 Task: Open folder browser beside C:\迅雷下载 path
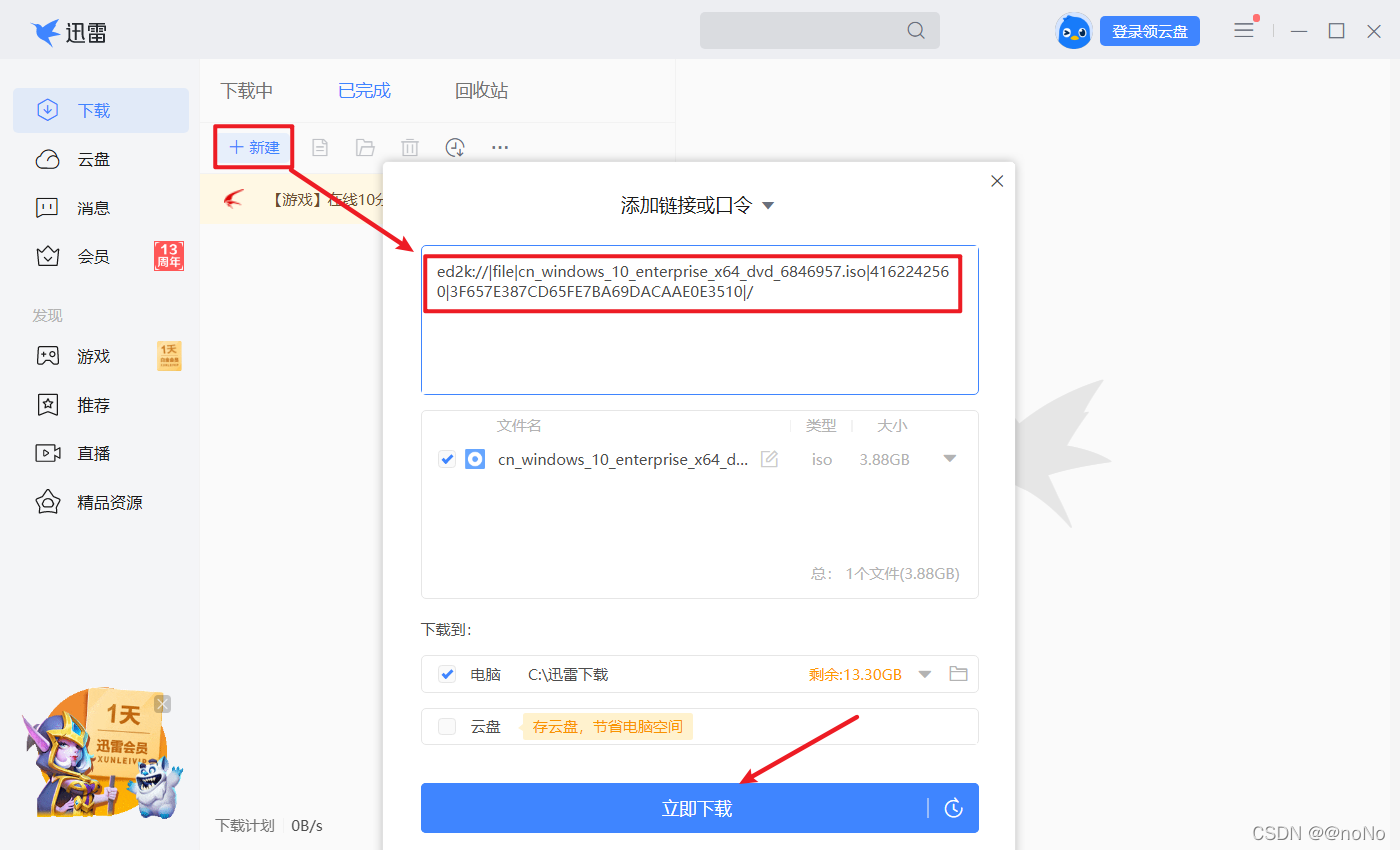point(958,674)
